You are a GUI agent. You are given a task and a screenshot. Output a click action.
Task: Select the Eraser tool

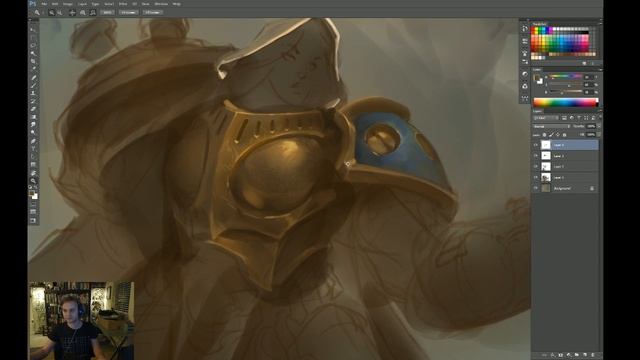[33, 109]
